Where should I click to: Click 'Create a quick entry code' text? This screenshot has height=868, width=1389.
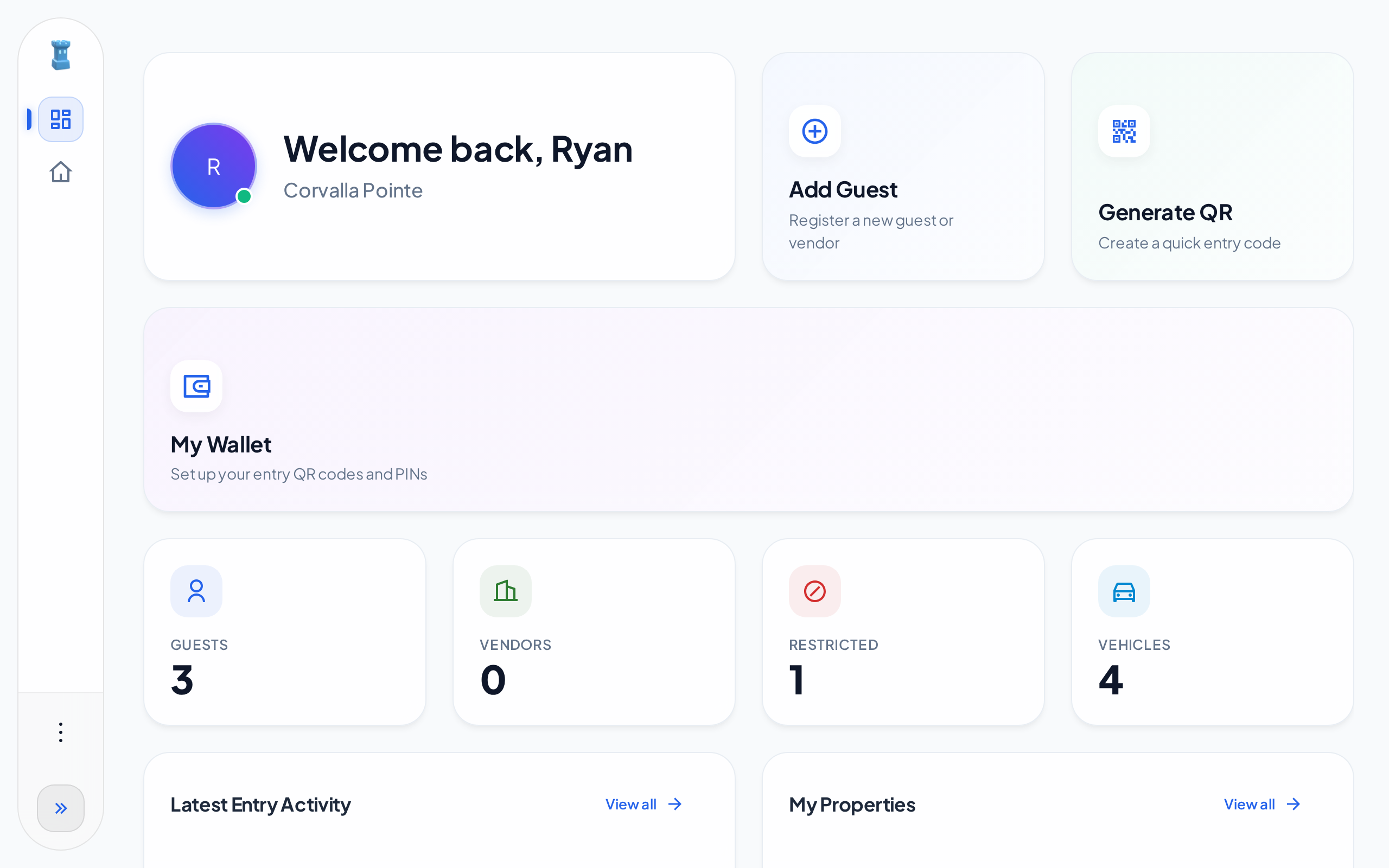1189,243
